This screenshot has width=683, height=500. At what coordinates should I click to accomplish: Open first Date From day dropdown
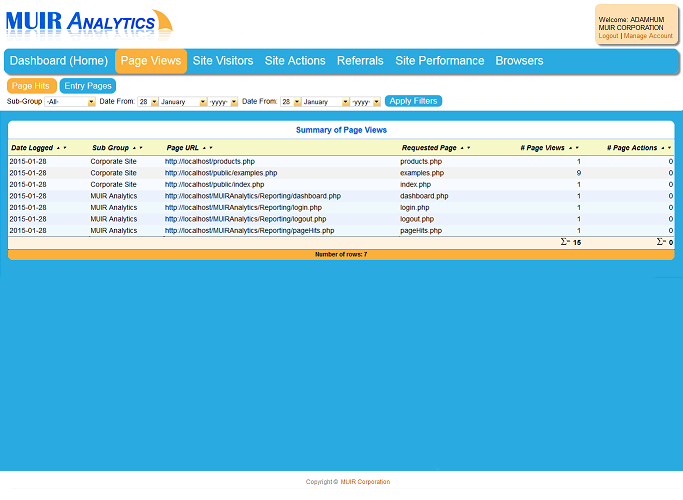[148, 102]
